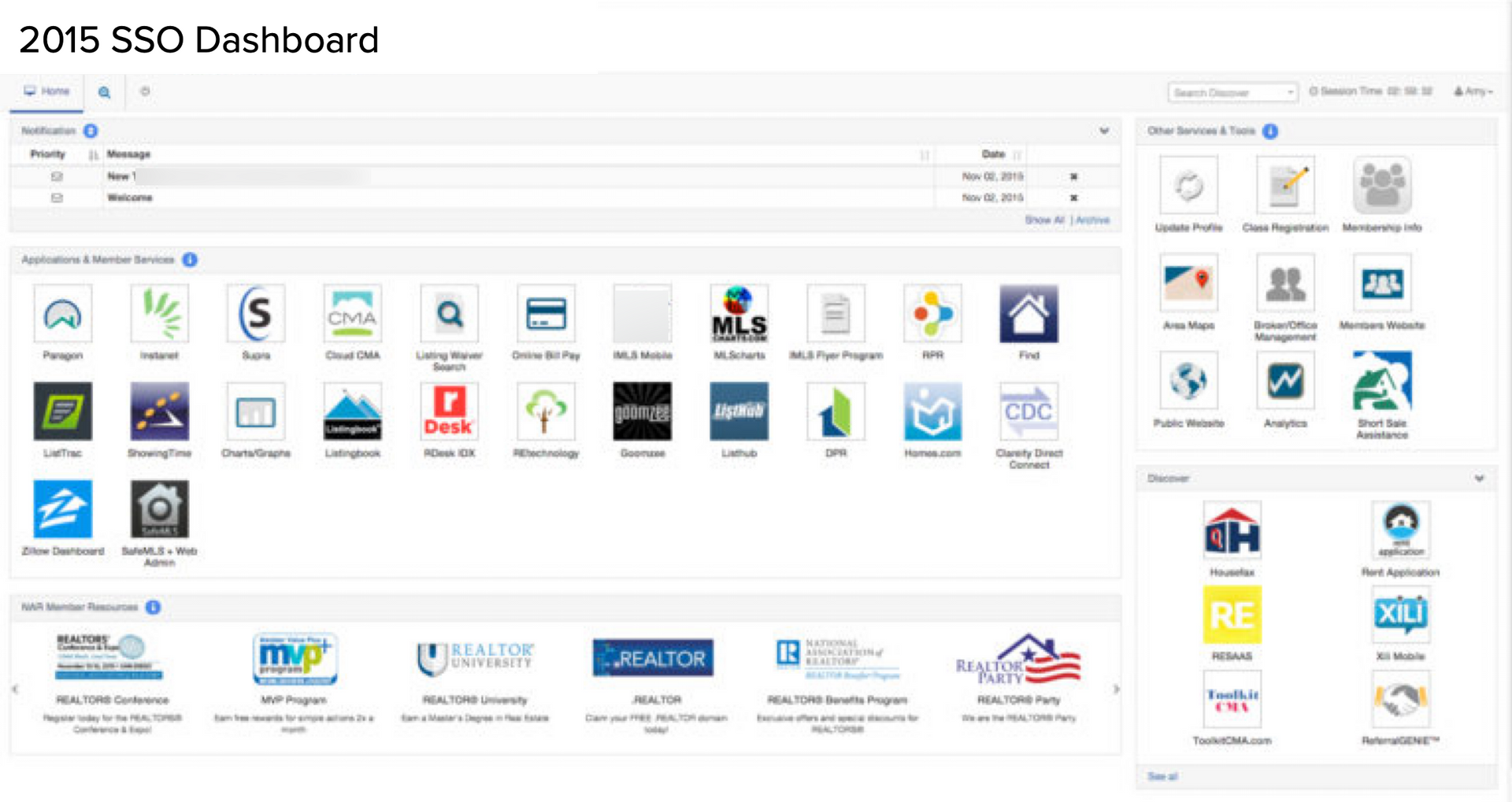
Task: Launch MLScharts
Action: pos(739,314)
